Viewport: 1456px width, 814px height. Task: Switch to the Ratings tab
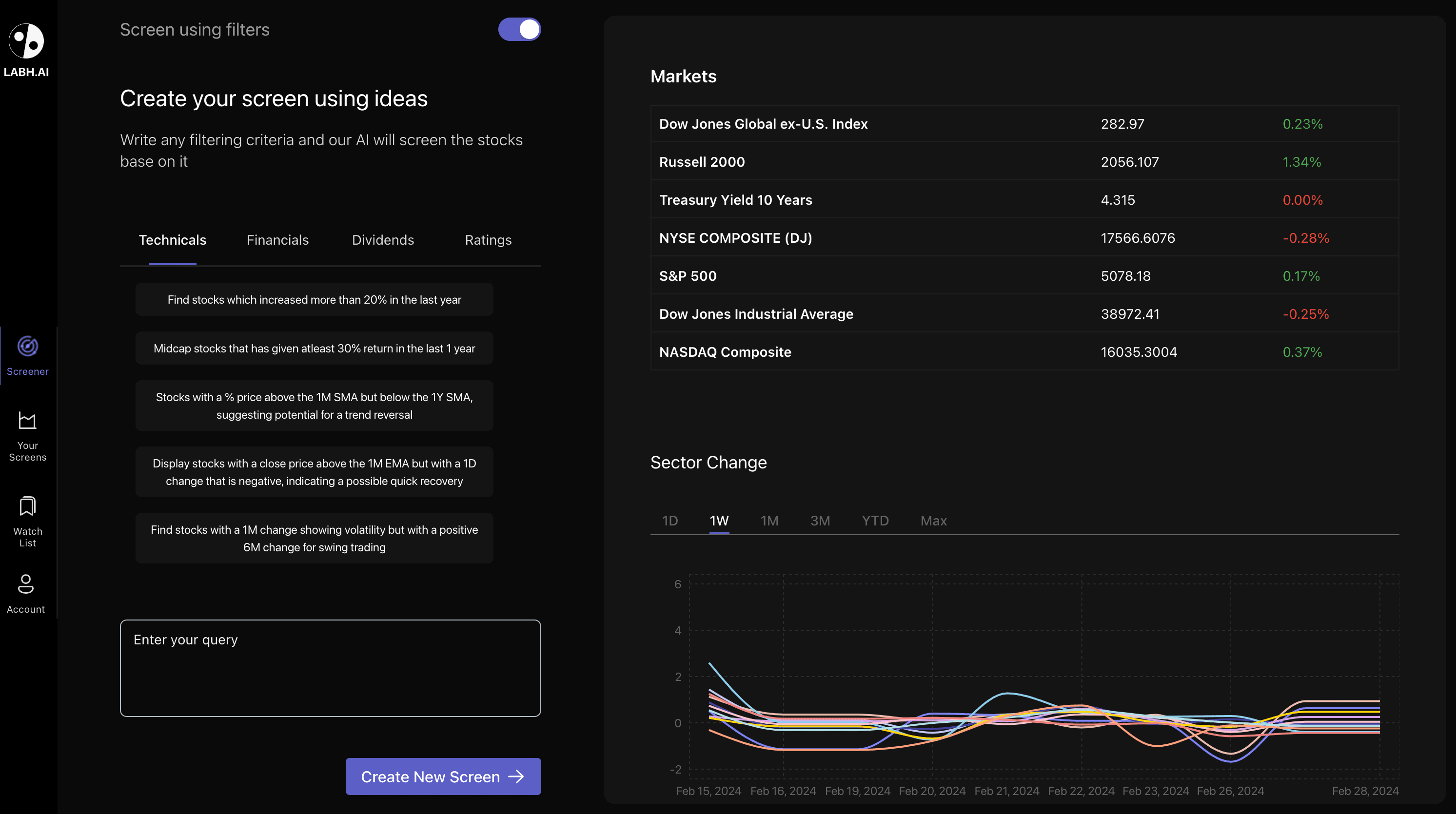pyautogui.click(x=488, y=240)
